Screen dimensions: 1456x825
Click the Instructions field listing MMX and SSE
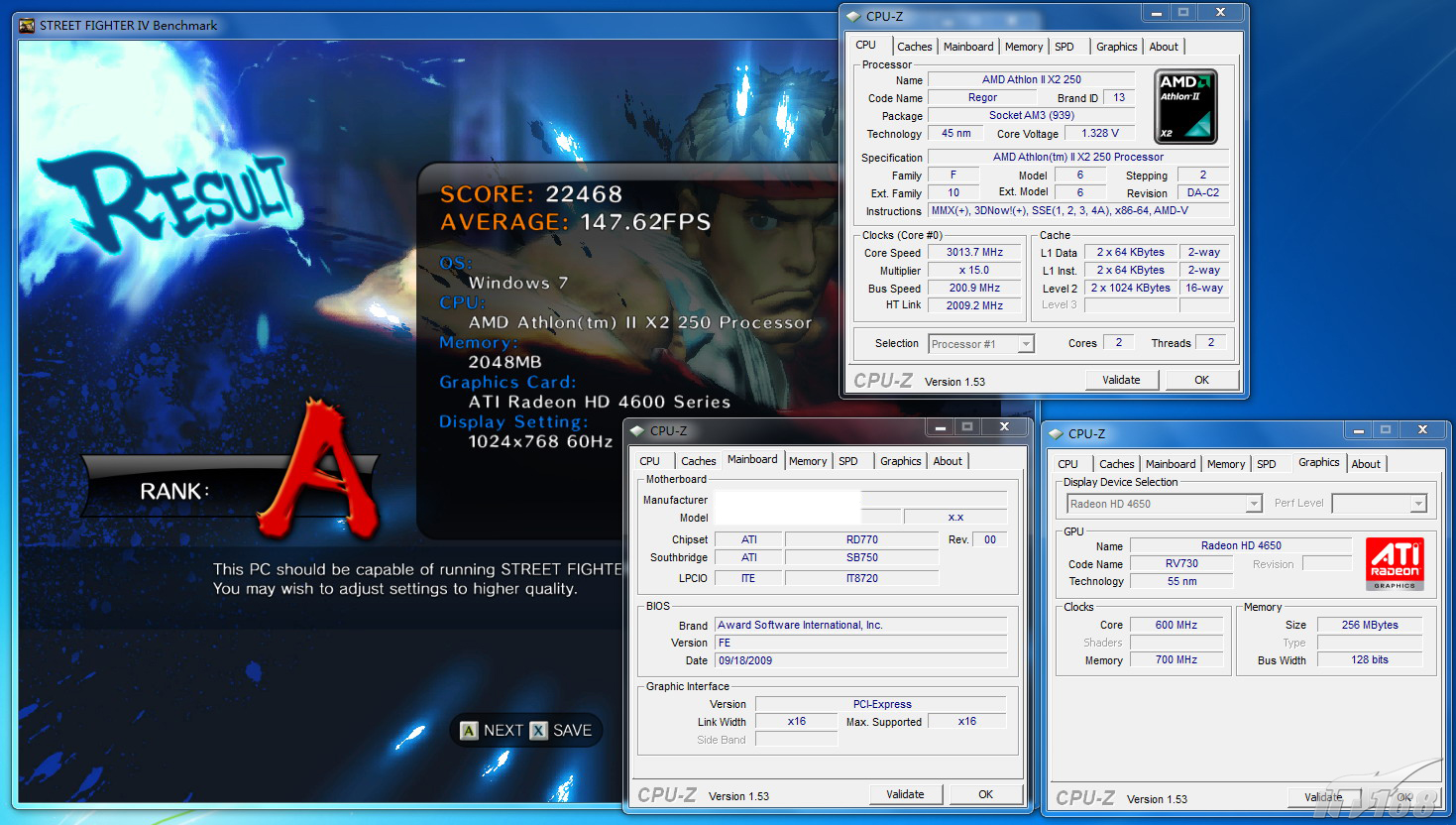coord(1078,210)
